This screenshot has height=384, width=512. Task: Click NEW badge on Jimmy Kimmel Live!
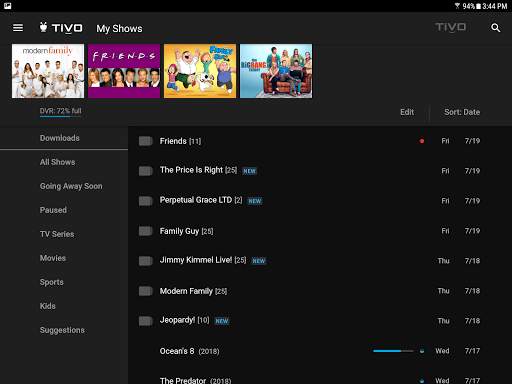(x=259, y=261)
